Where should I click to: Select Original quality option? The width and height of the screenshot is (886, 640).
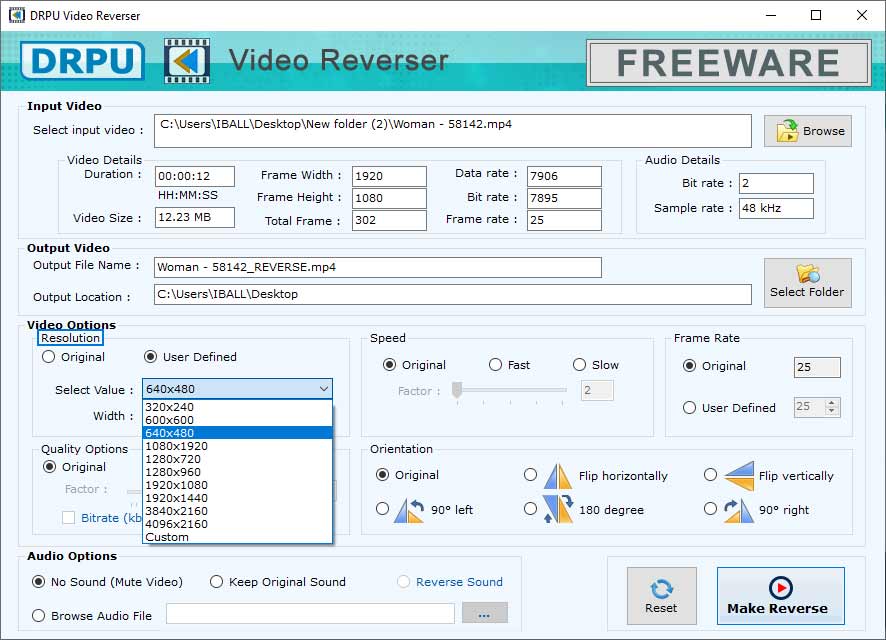click(50, 467)
